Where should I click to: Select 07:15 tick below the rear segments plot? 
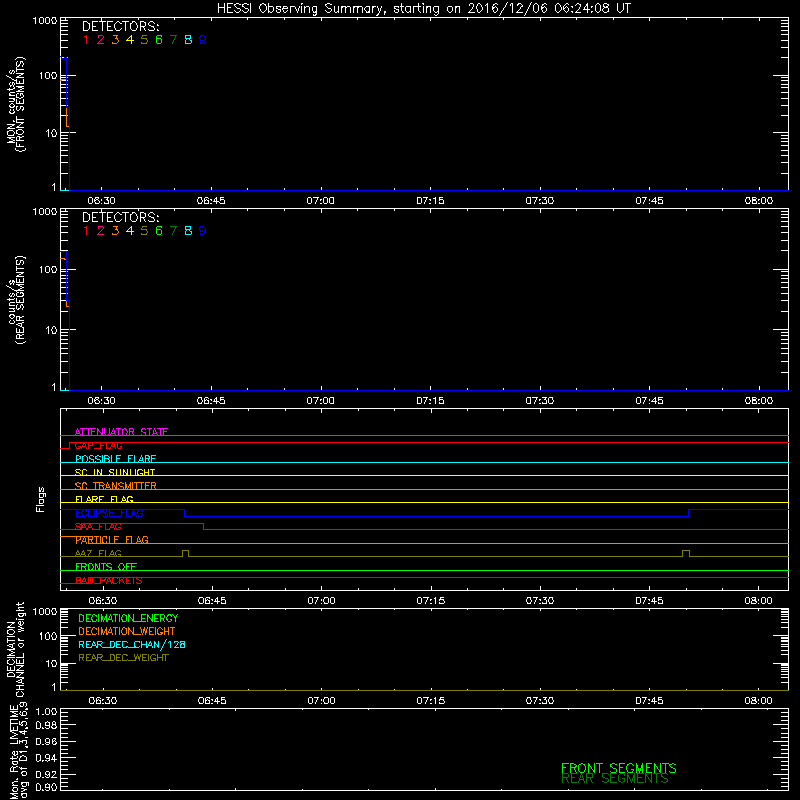(430, 401)
